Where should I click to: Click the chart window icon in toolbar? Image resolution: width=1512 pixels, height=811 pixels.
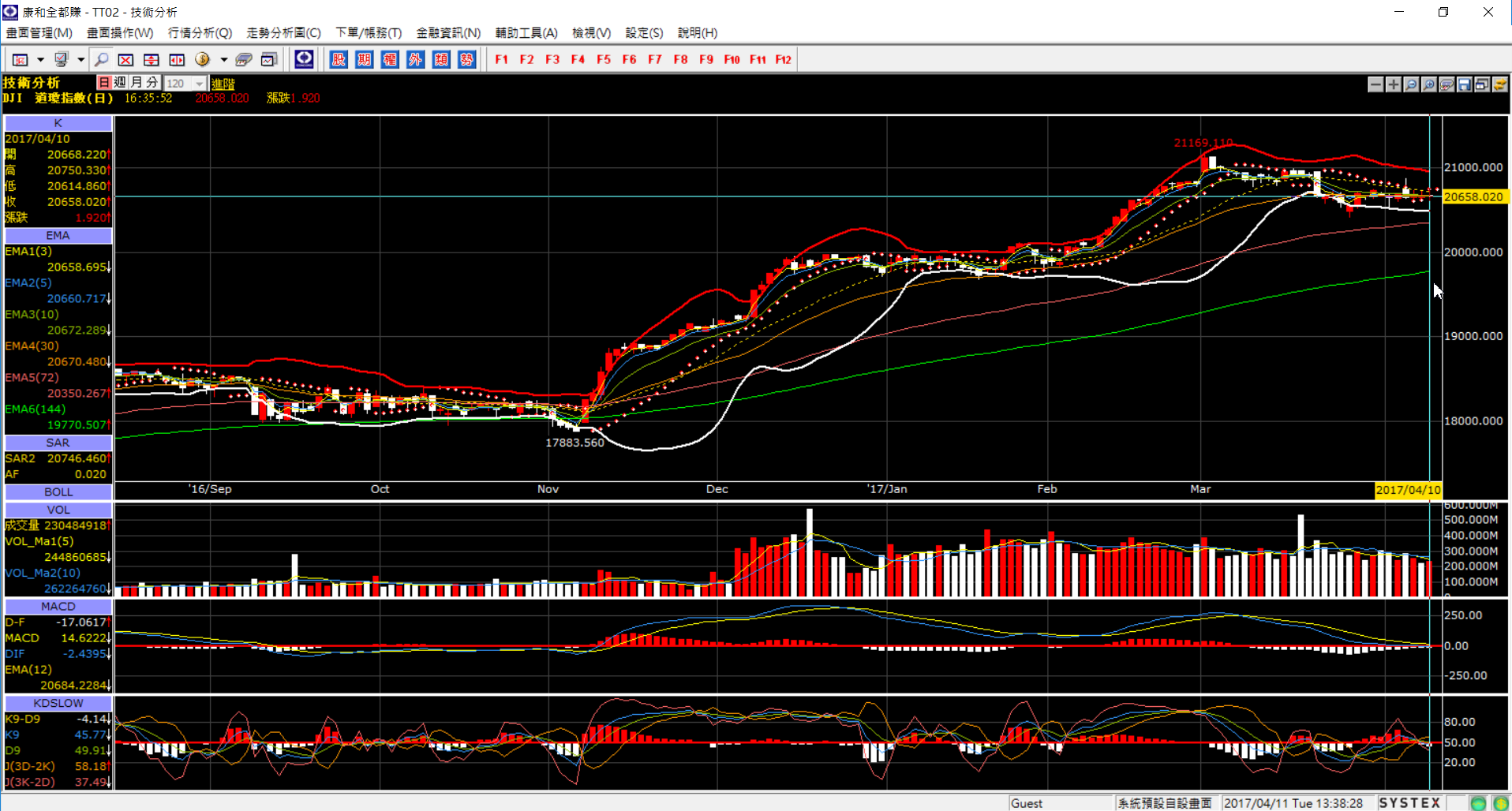click(269, 60)
